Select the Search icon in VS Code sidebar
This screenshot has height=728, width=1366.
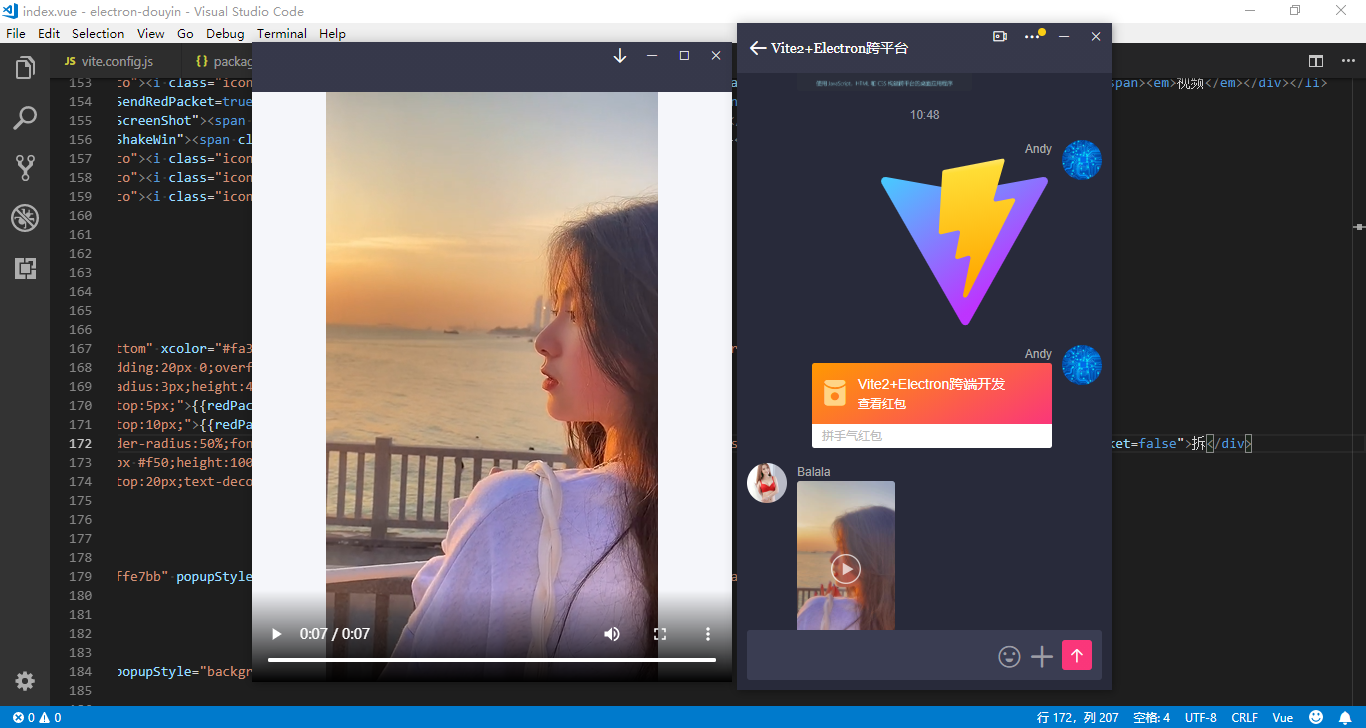click(25, 117)
